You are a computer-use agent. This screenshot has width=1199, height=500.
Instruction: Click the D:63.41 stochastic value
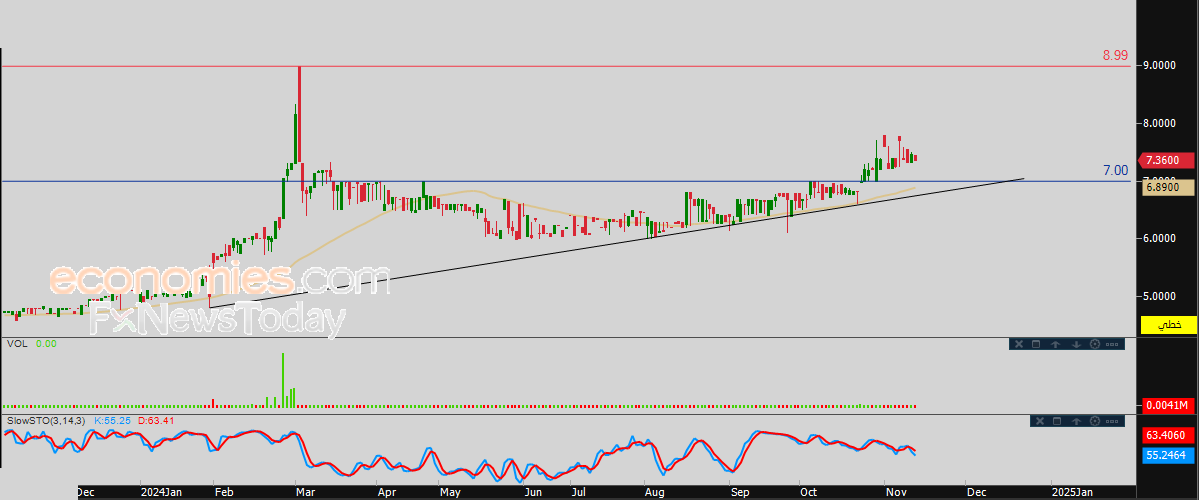coord(154,420)
